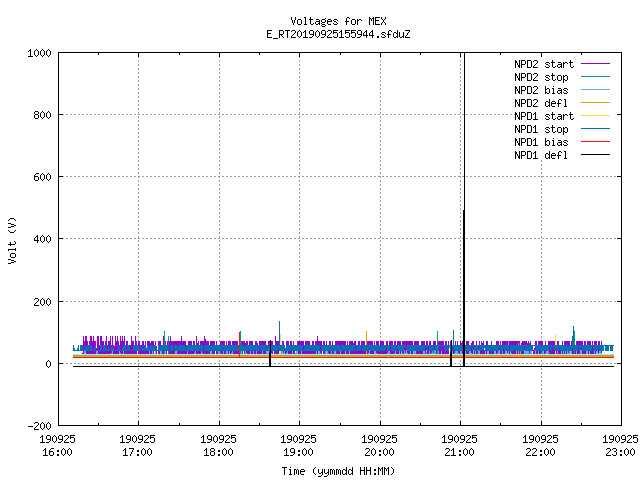Image resolution: width=640 pixels, height=480 pixels.
Task: Click the x-axis tick label 17:00
Action: (138, 453)
